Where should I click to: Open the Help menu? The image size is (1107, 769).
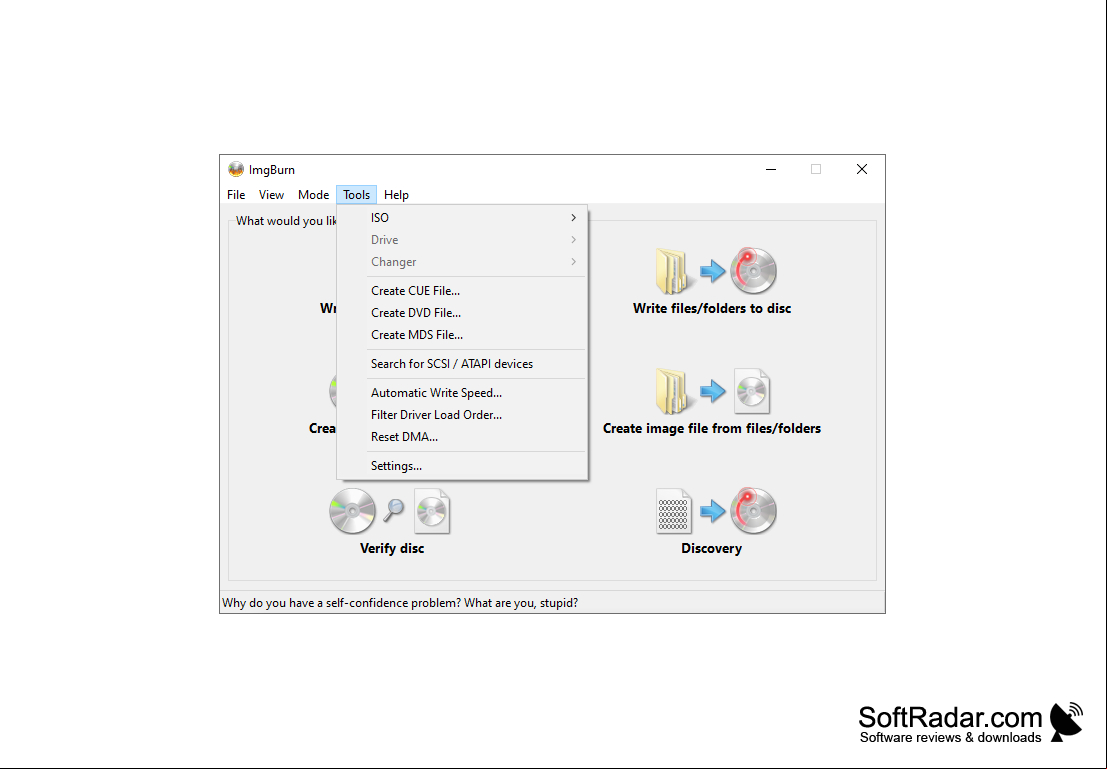[x=396, y=195]
